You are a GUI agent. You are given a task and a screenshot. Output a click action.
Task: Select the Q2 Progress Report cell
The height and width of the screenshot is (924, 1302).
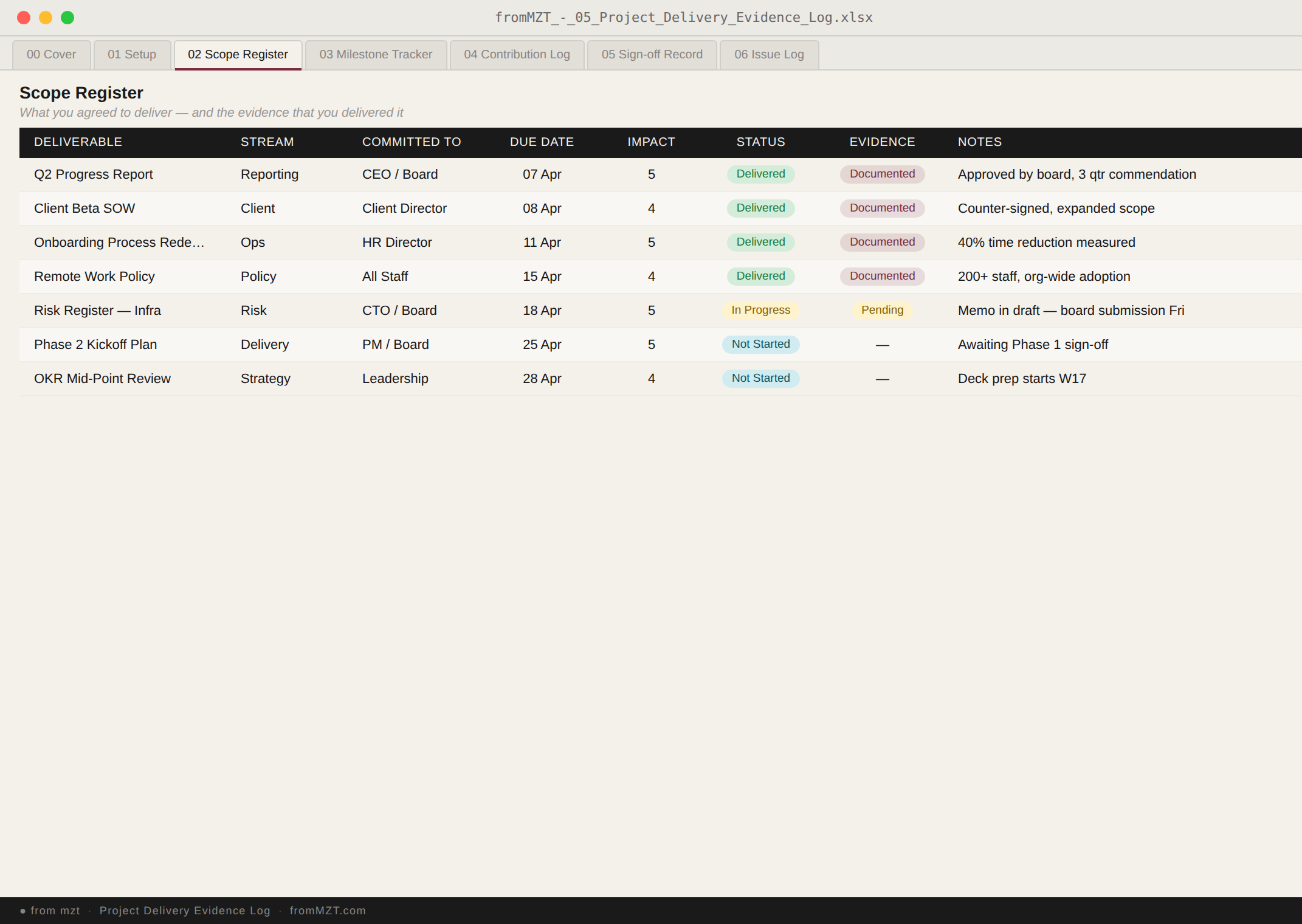pyautogui.click(x=93, y=174)
